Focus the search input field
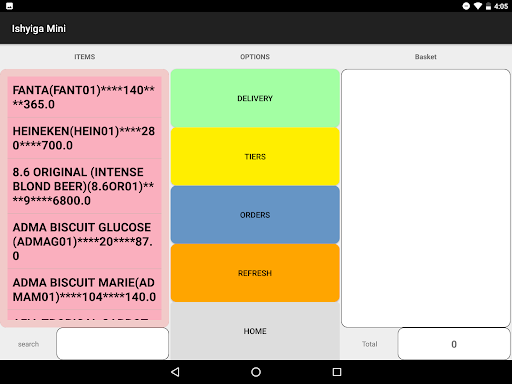Viewport: 512px width, 384px height. 112,344
